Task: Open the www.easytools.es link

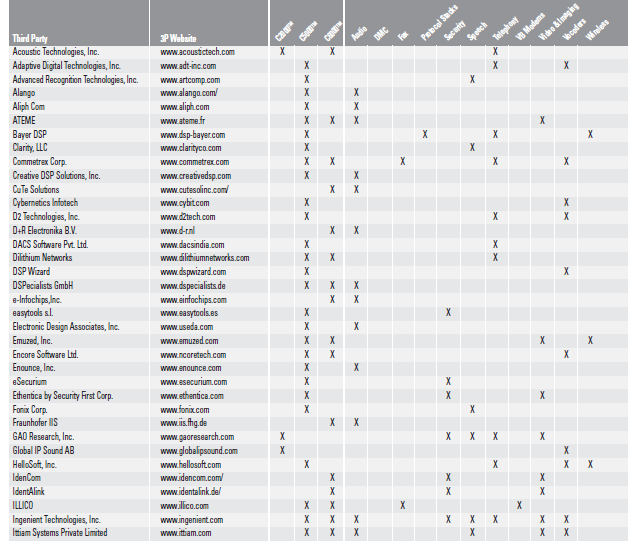Action: (x=189, y=313)
